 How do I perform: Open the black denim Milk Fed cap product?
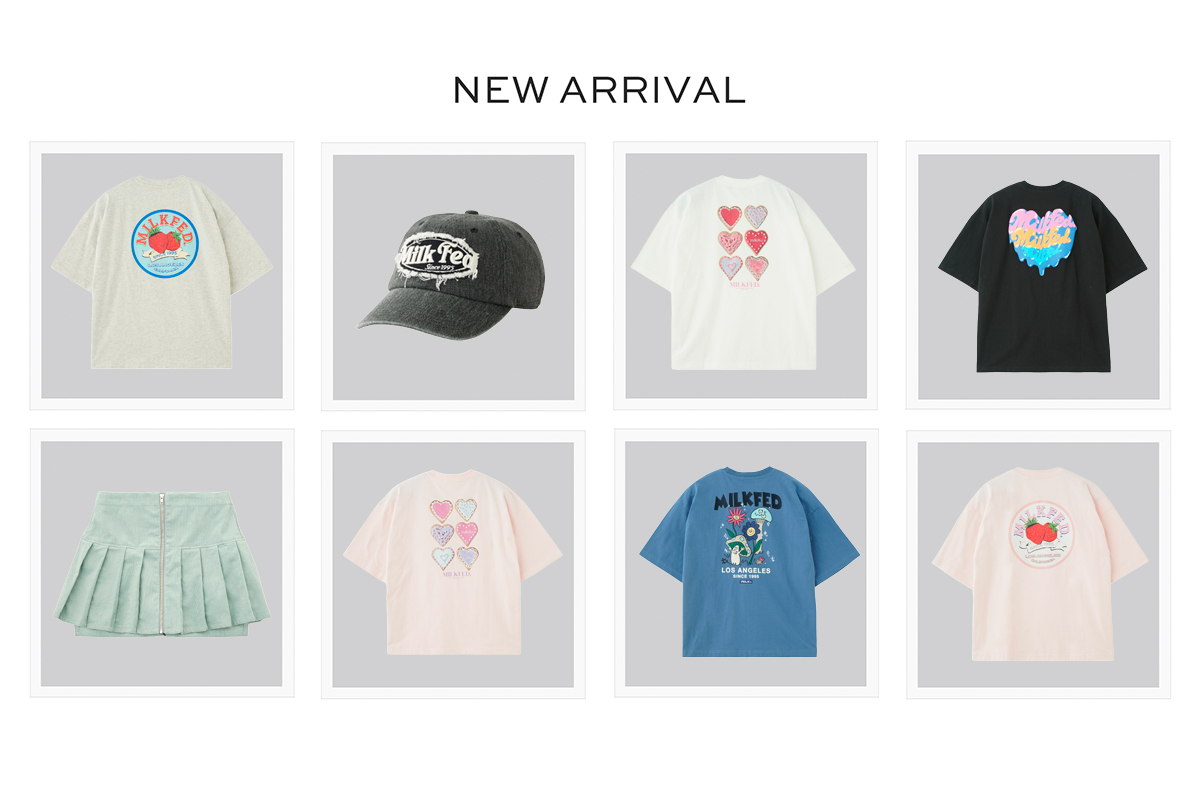[453, 276]
